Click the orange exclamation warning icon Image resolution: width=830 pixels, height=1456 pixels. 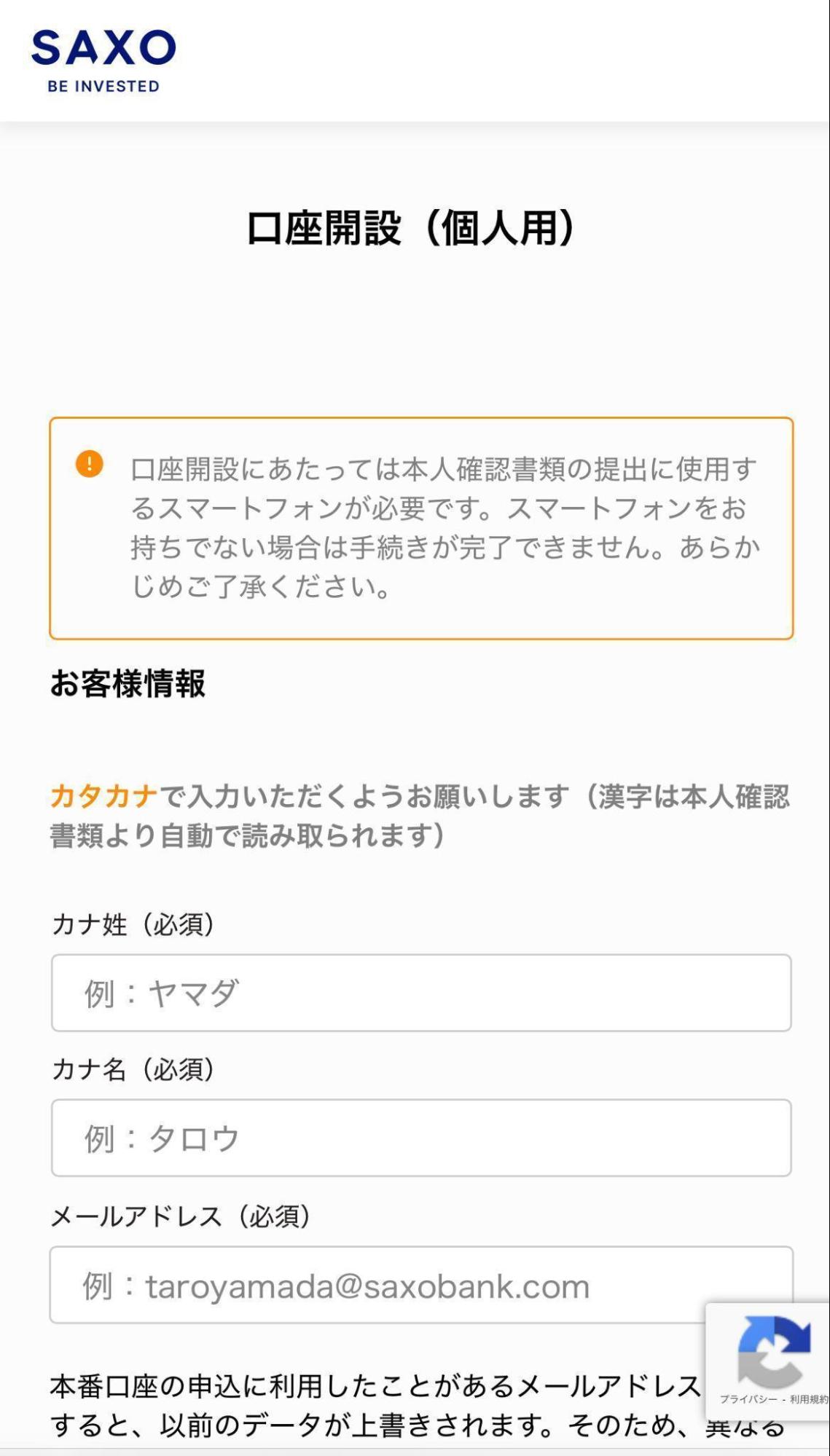(x=90, y=464)
